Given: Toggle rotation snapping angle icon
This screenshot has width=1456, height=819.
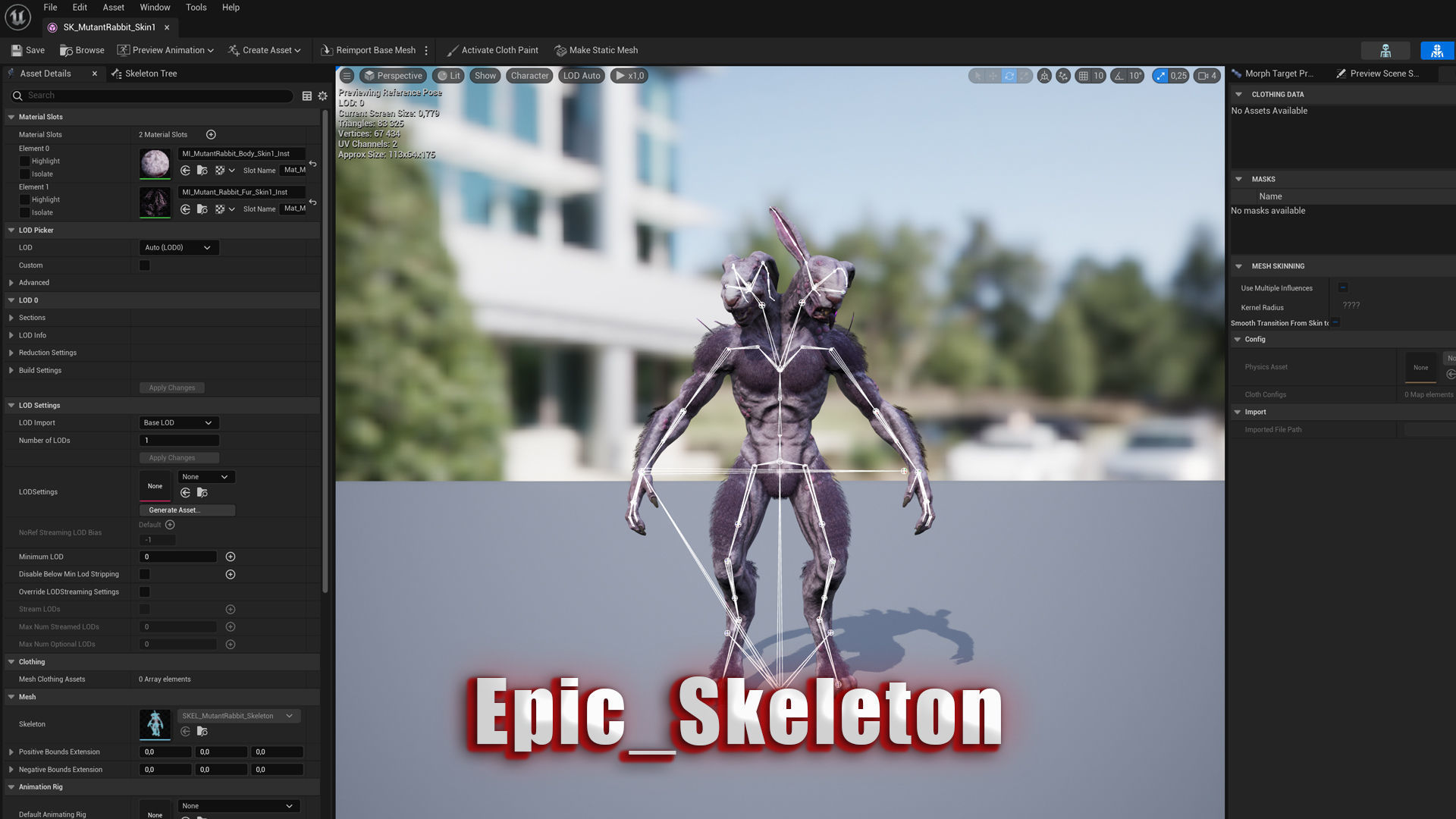Looking at the screenshot, I should coord(1119,76).
